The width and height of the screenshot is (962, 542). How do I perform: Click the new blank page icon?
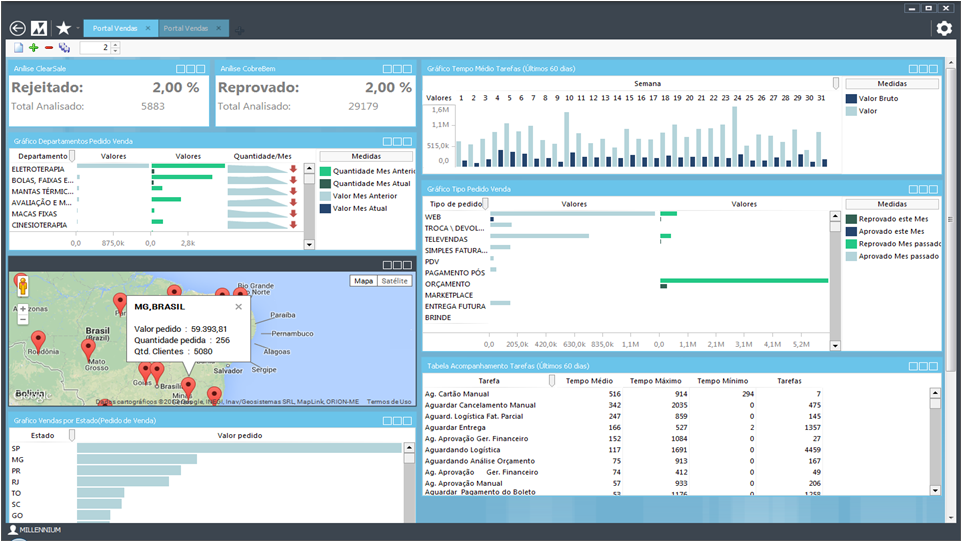19,48
